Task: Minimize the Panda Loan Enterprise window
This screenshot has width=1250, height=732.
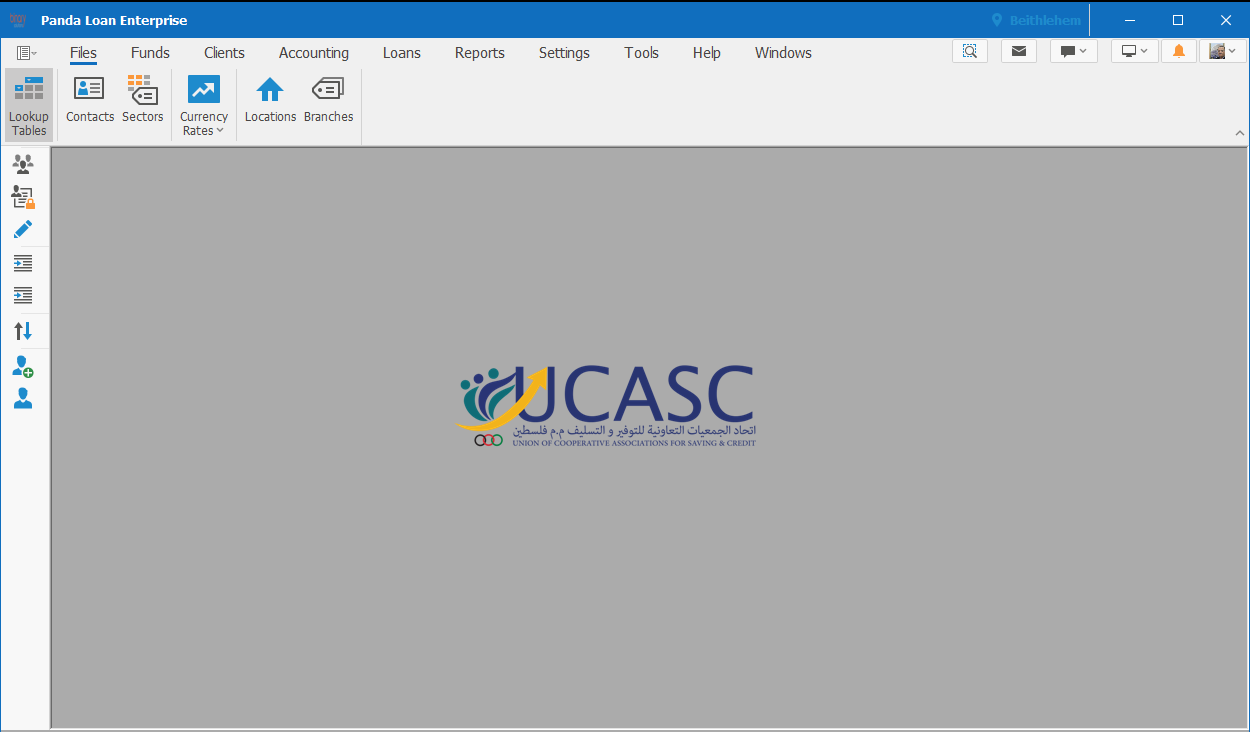Action: pos(1130,20)
